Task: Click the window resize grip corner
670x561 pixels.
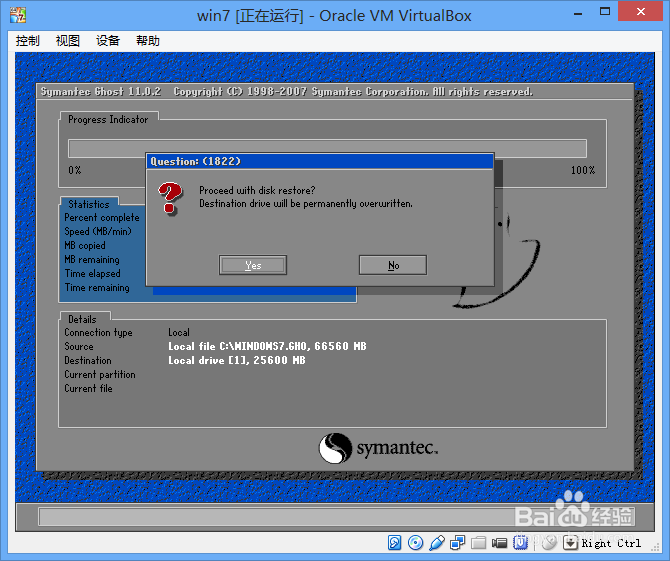Action: tap(655, 546)
